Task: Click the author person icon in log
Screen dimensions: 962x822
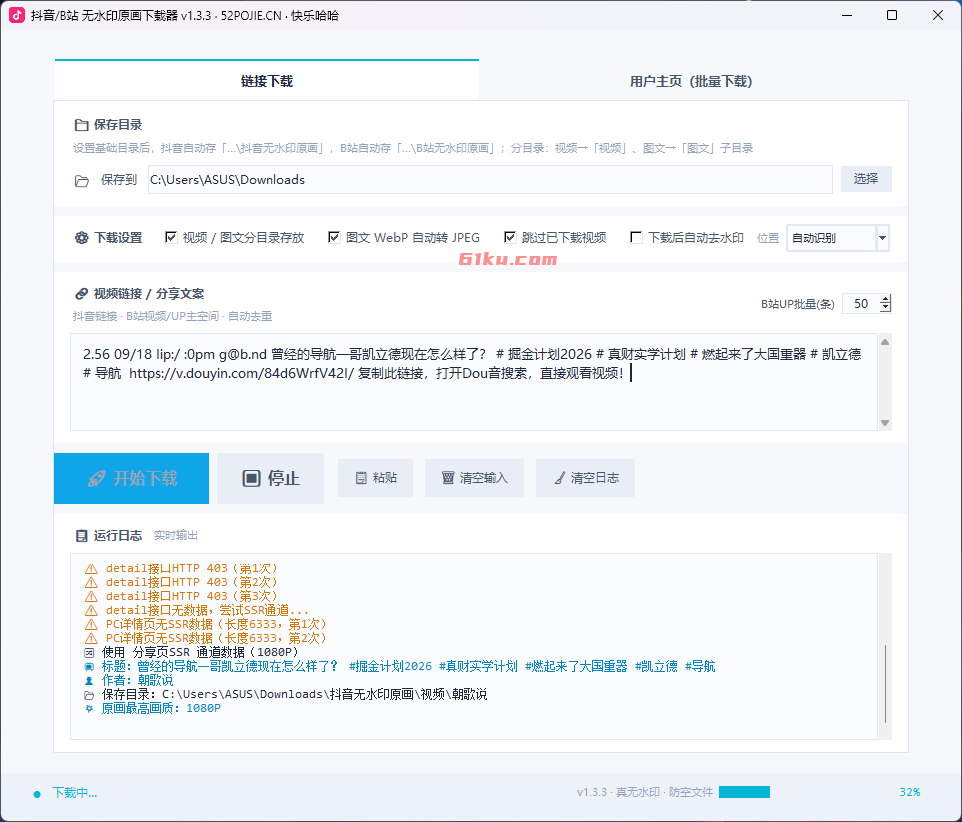Action: (90, 681)
